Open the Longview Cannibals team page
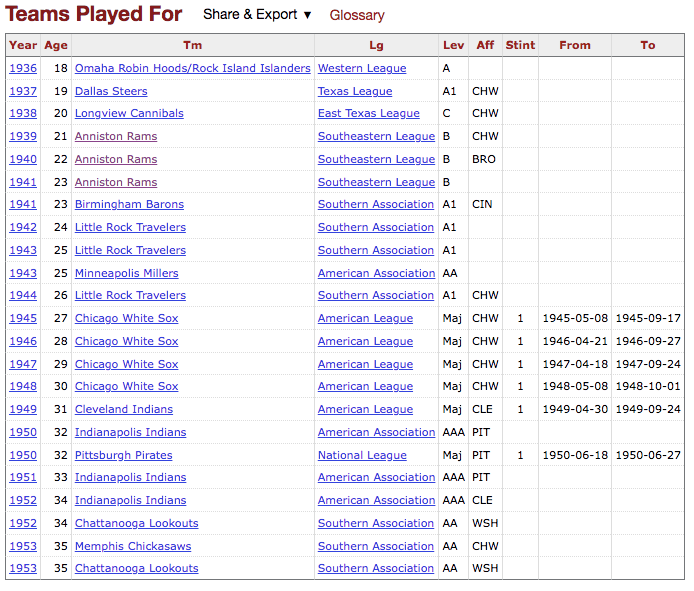 129,113
